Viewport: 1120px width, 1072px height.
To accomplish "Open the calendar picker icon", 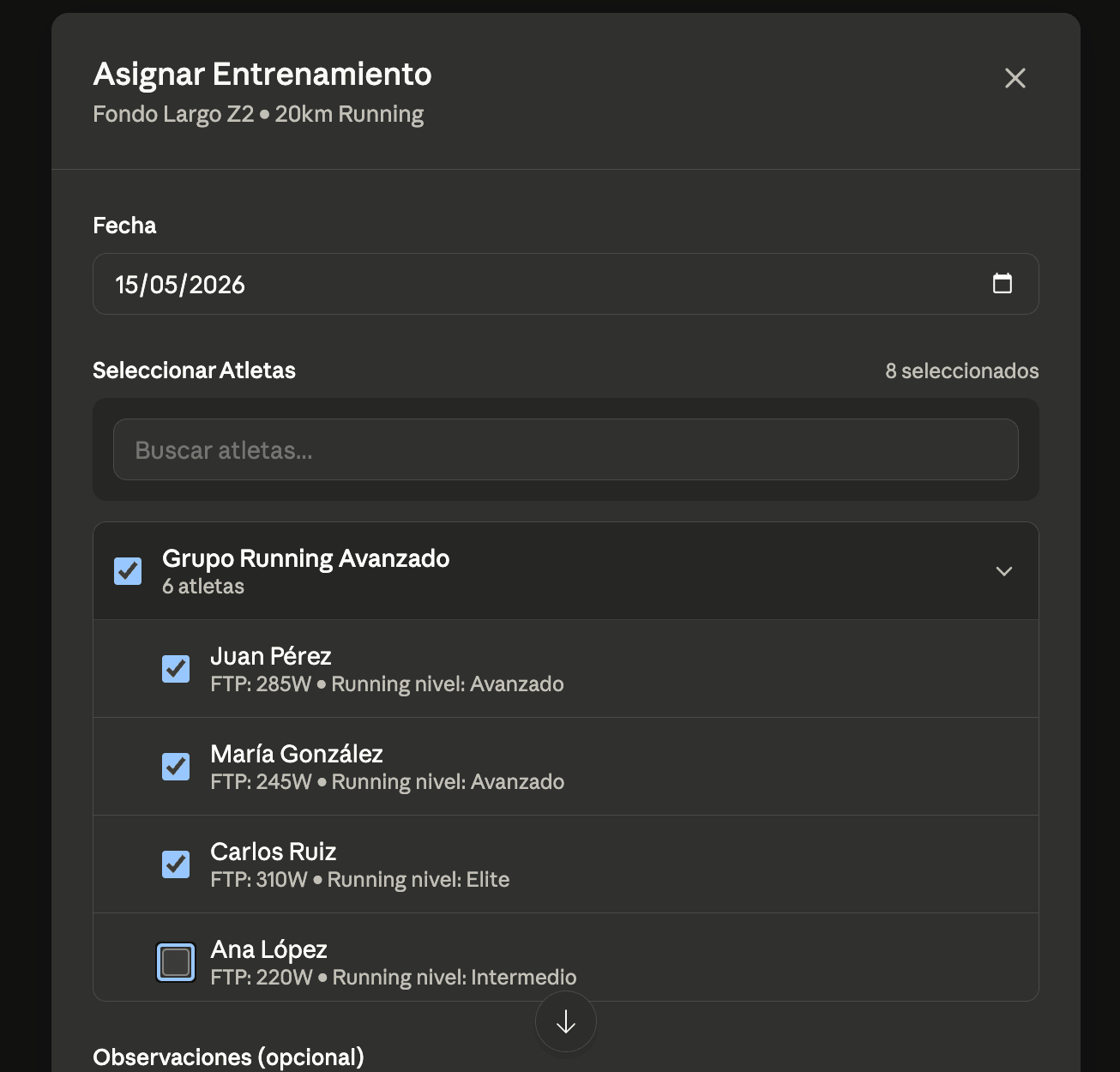I will (1003, 283).
